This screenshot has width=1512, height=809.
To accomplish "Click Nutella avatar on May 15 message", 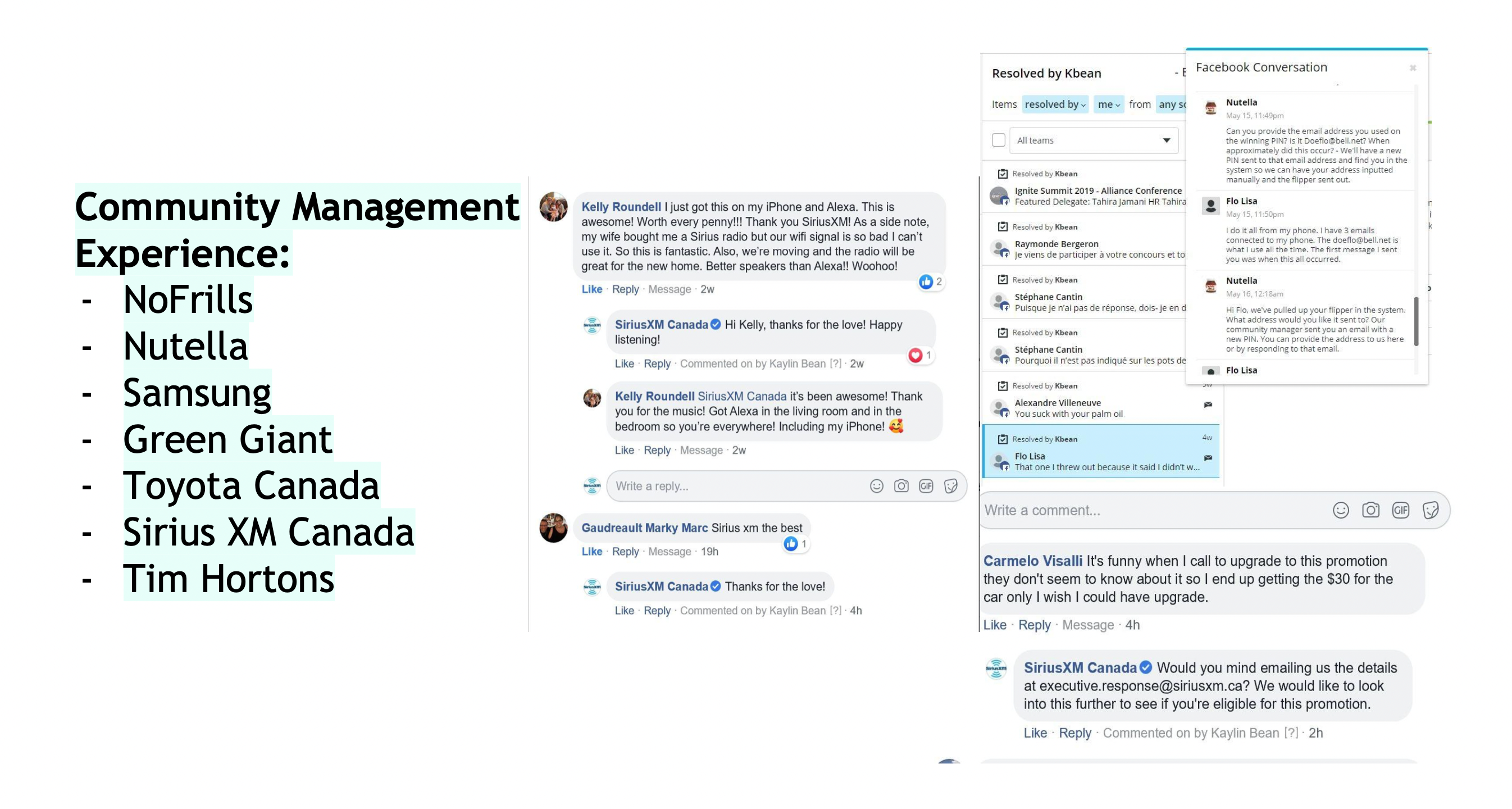I will 1210,107.
